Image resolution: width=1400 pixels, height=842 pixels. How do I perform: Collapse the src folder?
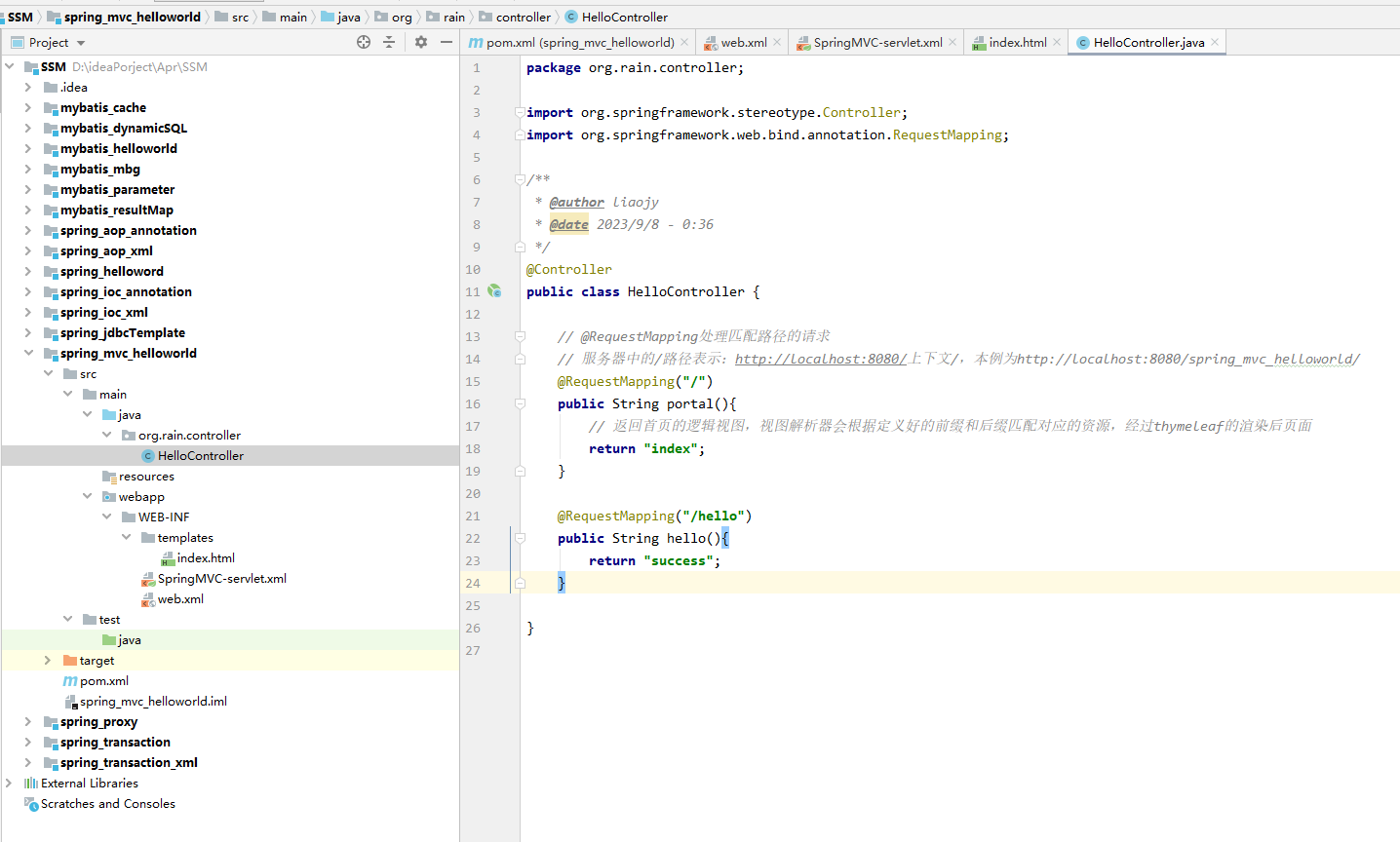pos(48,373)
